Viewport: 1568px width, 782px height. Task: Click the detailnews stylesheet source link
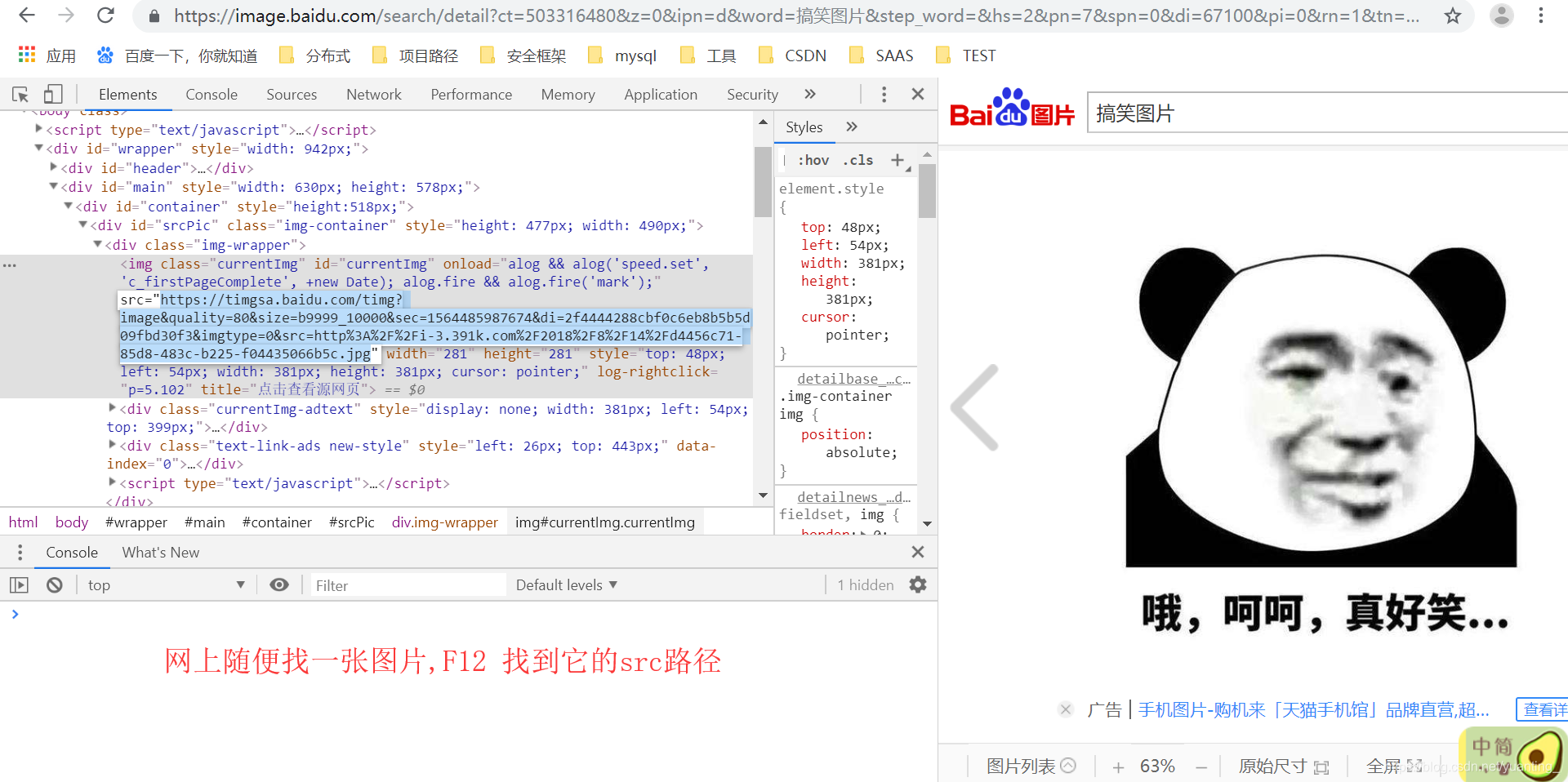click(853, 497)
